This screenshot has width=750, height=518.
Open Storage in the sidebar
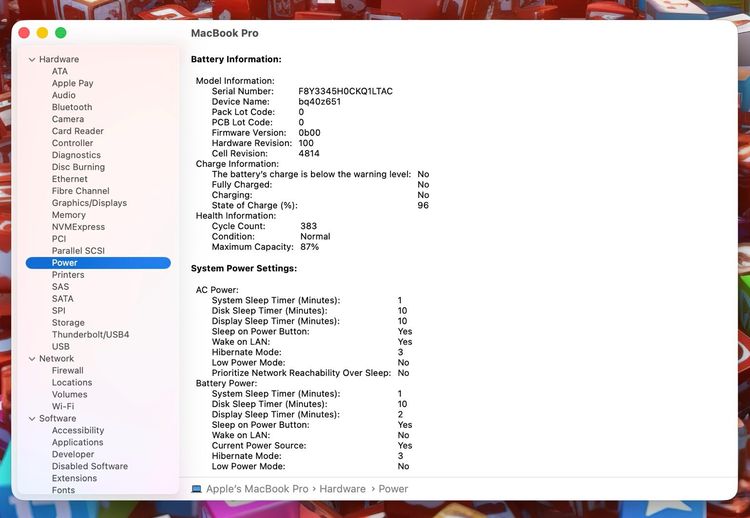coord(68,323)
